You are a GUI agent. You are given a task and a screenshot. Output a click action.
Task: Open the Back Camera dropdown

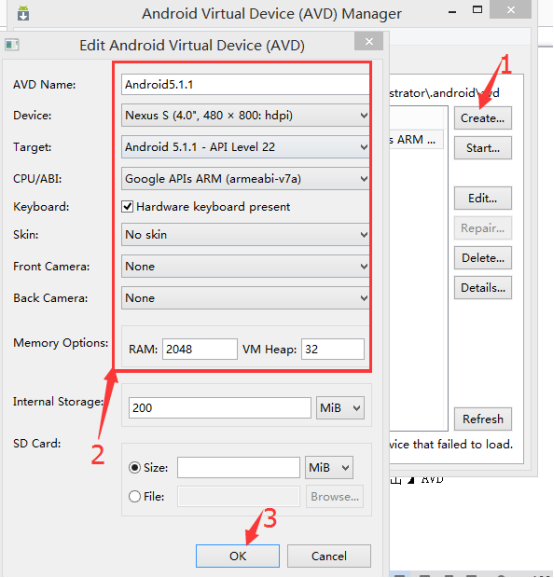coord(245,298)
